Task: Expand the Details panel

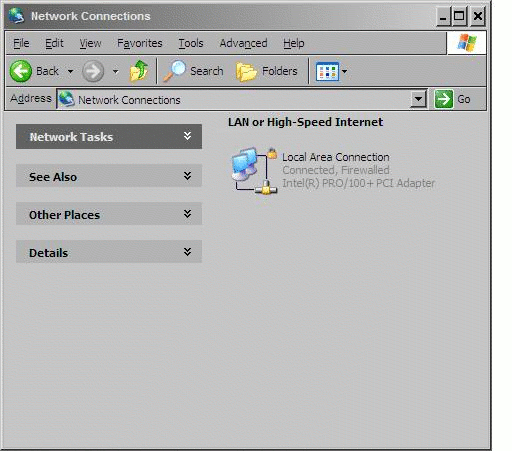Action: coord(187,252)
